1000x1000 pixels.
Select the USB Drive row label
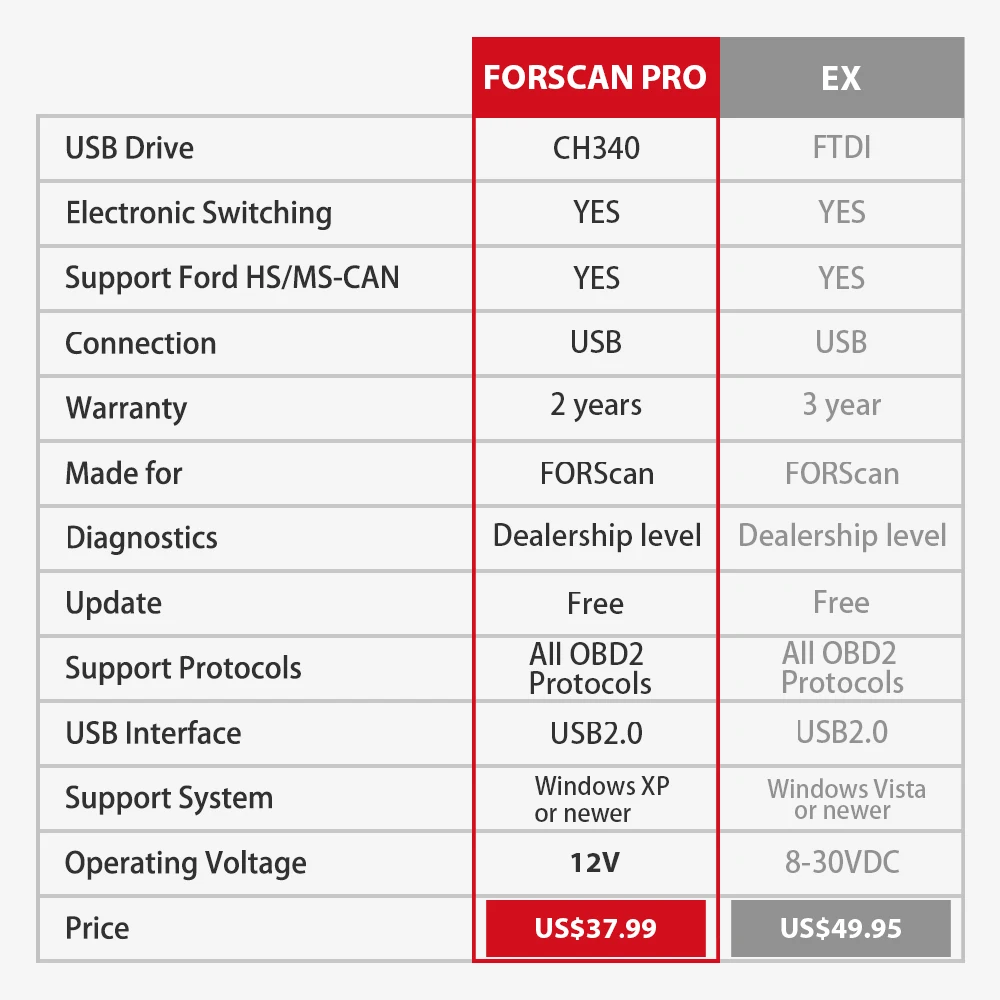(130, 148)
